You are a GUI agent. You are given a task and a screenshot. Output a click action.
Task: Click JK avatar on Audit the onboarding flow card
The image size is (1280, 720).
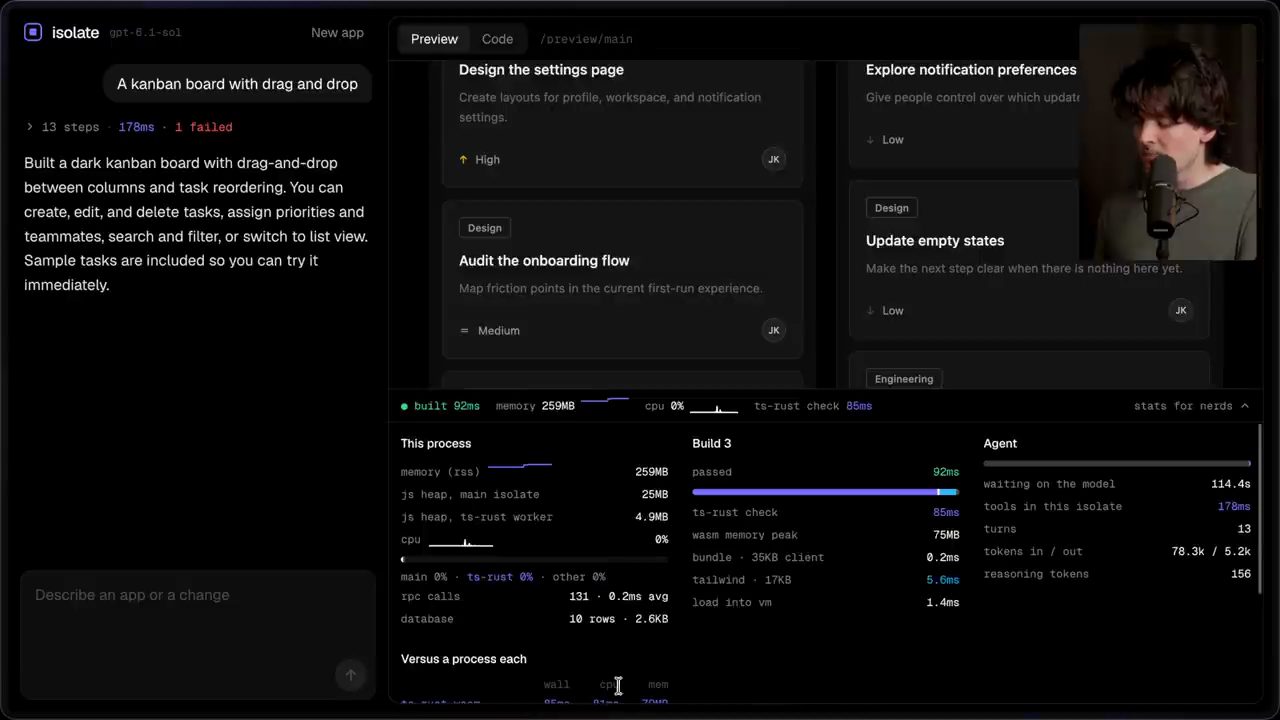coord(773,330)
